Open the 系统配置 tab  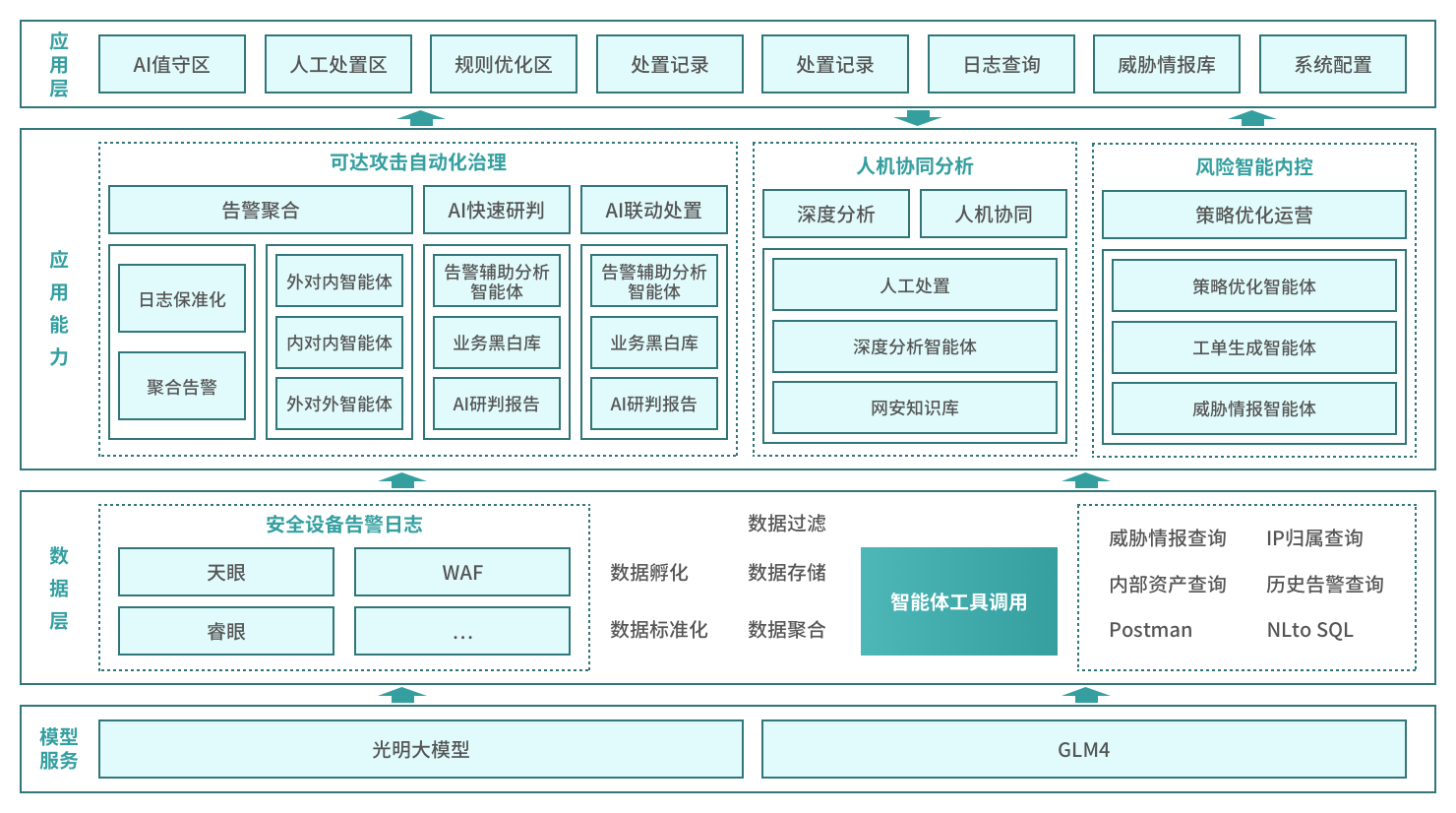(x=1332, y=63)
